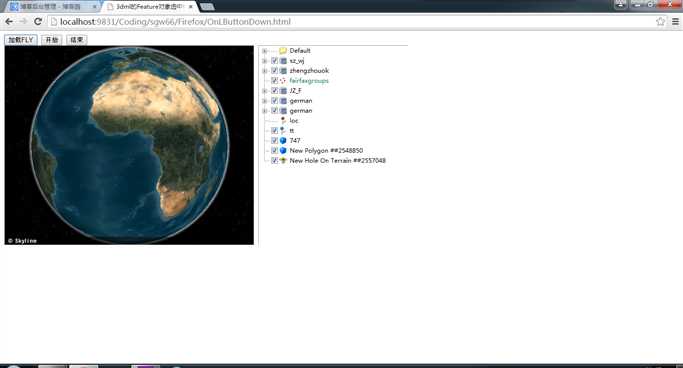Go back to the previous page
Viewport: 683px width, 368px height.
(9, 21)
